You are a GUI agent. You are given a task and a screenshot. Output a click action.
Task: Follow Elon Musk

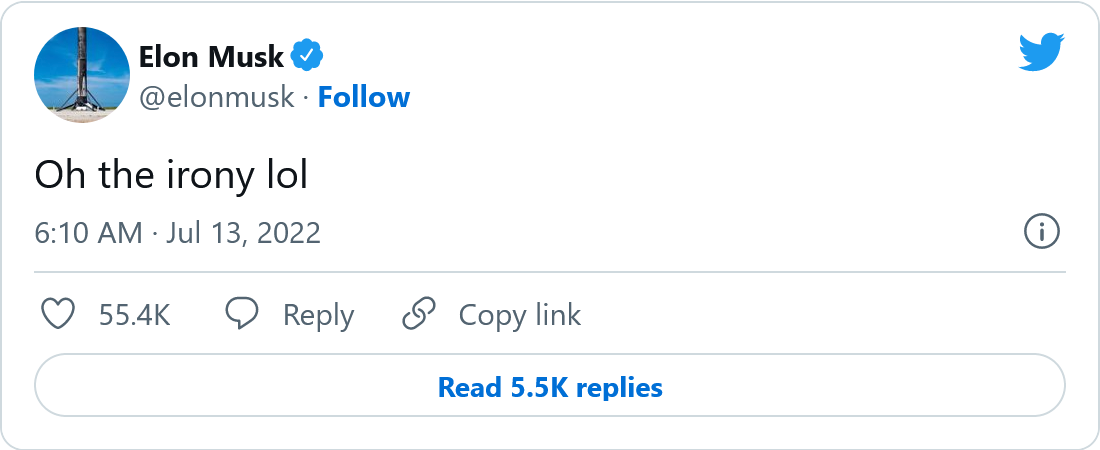364,97
